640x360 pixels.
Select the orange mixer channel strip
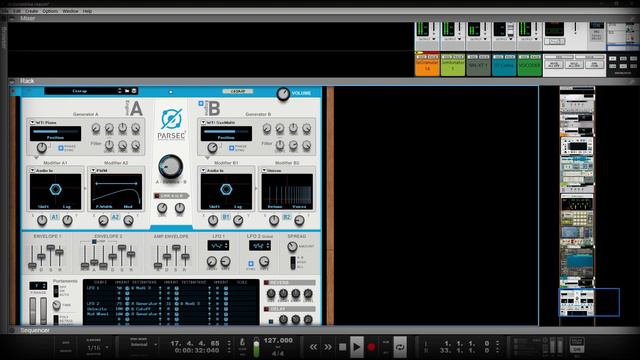pyautogui.click(x=427, y=65)
